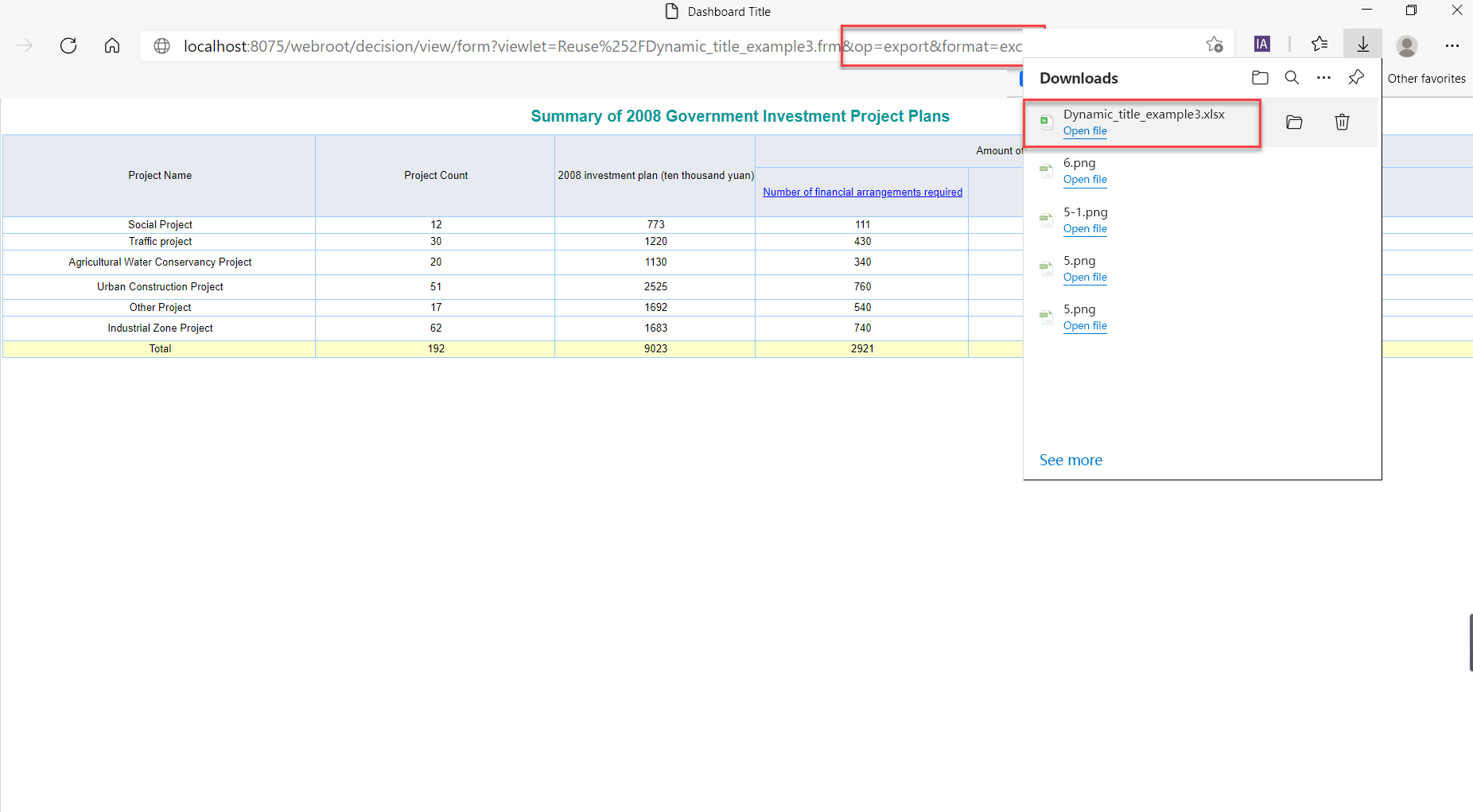Open the user profile avatar
This screenshot has width=1473, height=812.
click(x=1406, y=46)
